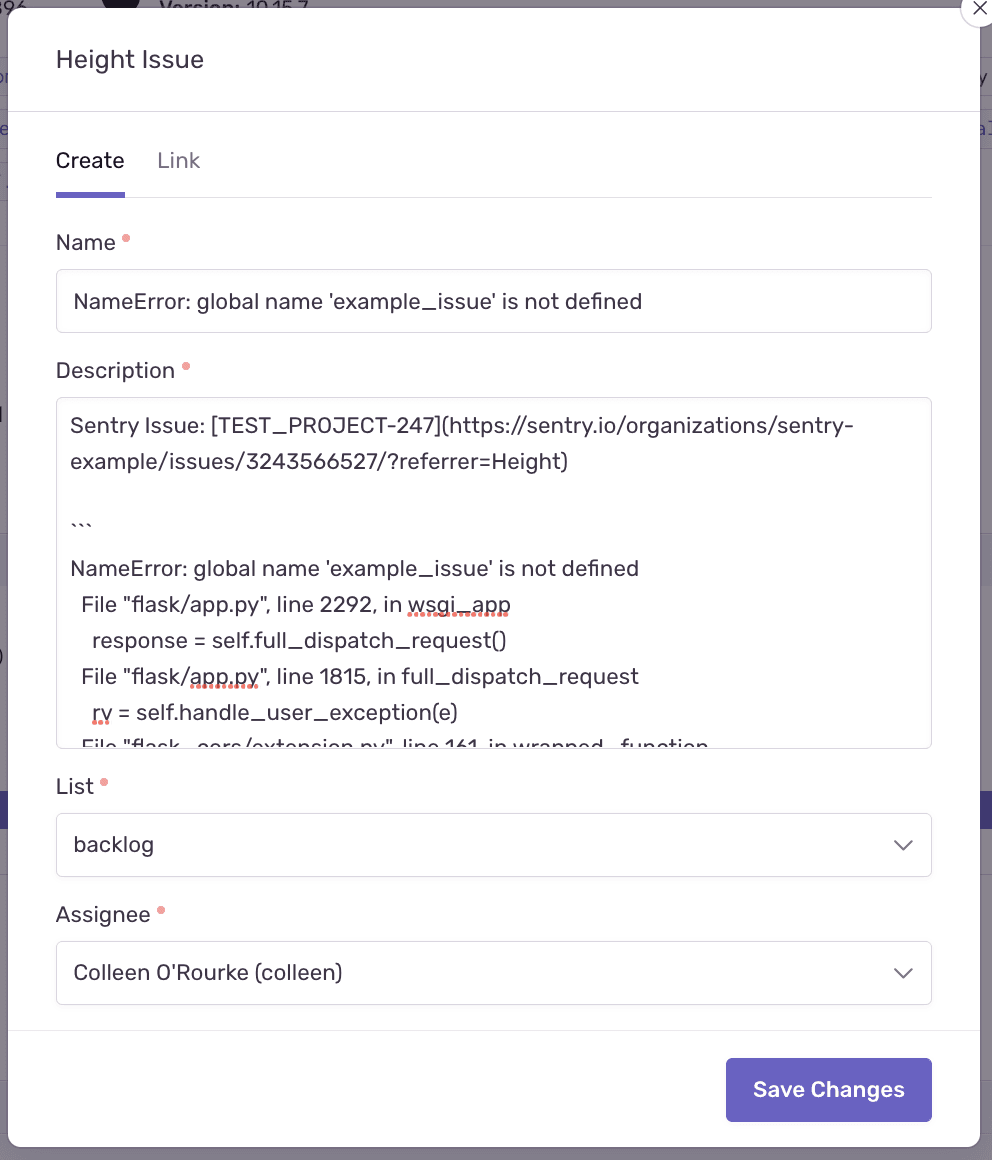Switch to the Link tab
The image size is (992, 1160).
(178, 161)
